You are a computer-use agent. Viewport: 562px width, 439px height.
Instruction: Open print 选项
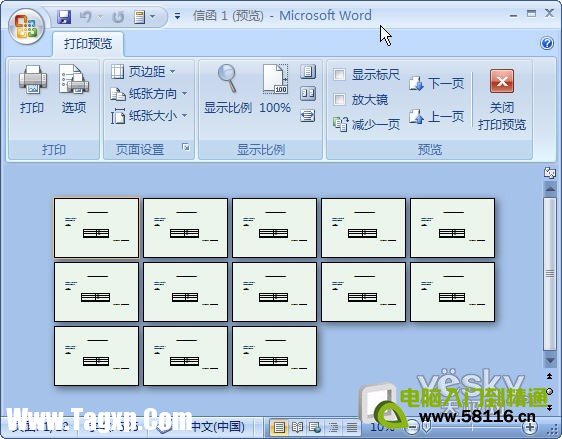74,90
